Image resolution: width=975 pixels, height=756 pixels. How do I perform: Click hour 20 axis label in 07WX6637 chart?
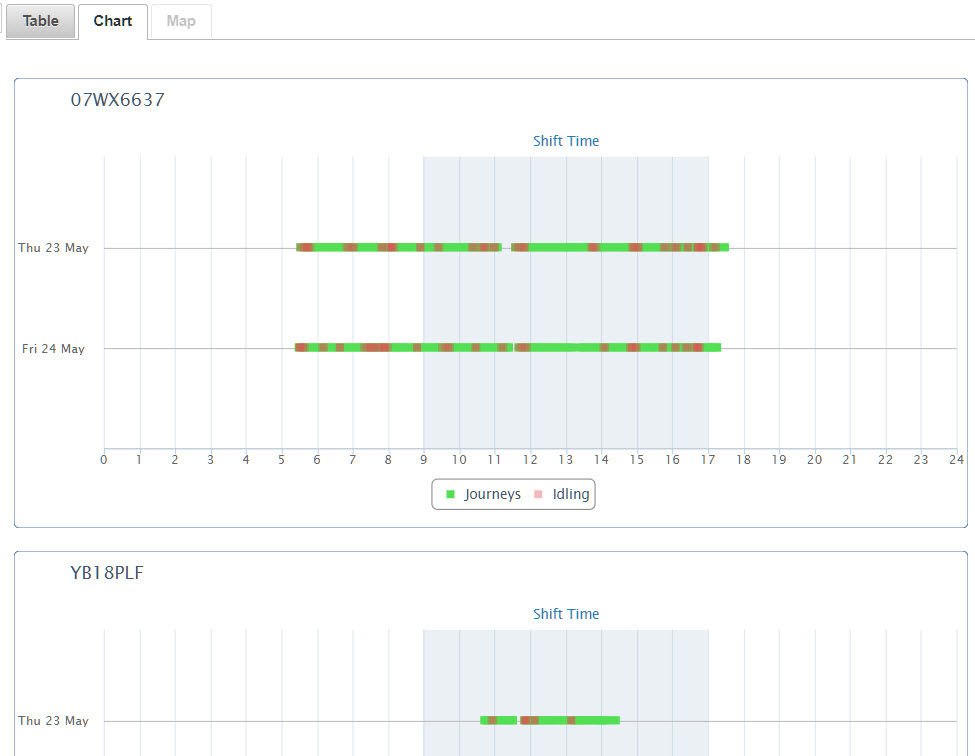(815, 460)
